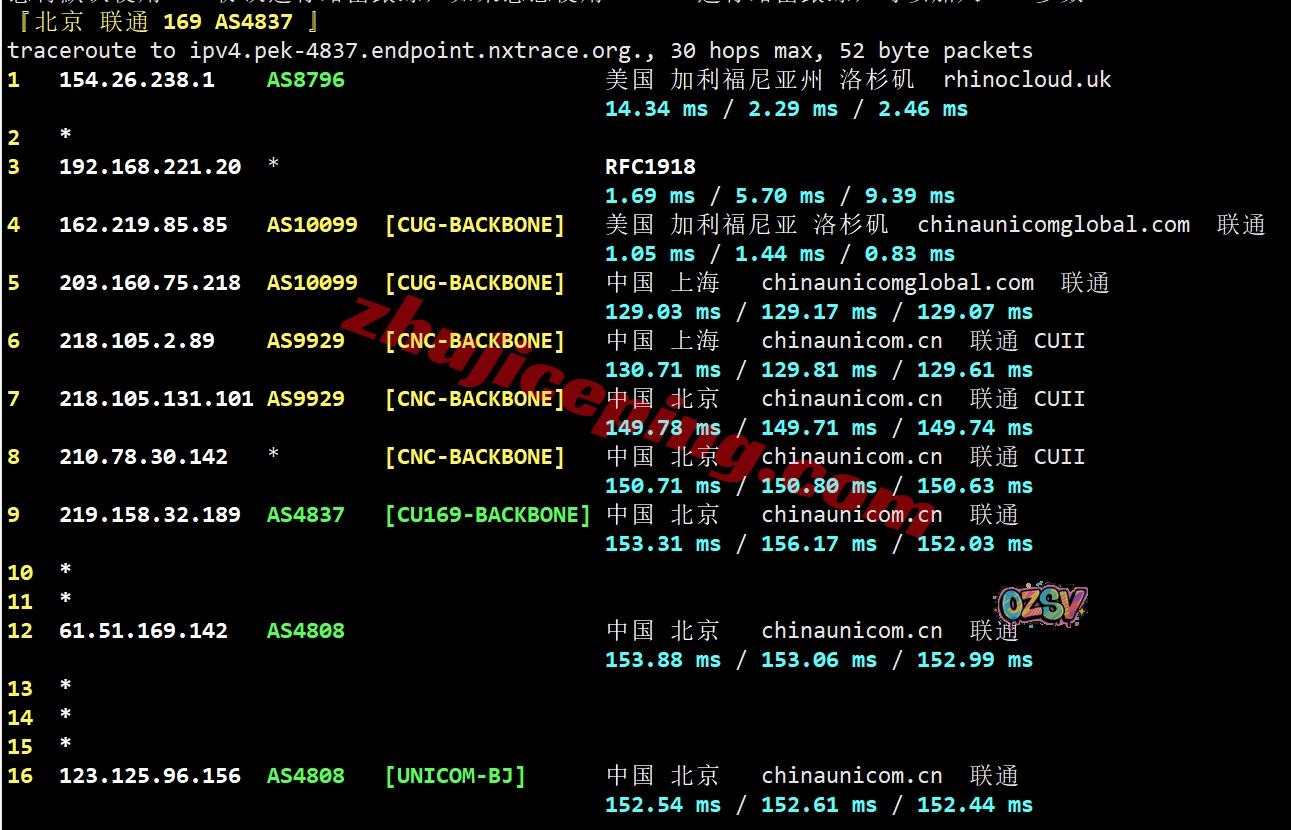Click IP address 219.158.32.189
Image resolution: width=1291 pixels, height=830 pixels.
(150, 515)
